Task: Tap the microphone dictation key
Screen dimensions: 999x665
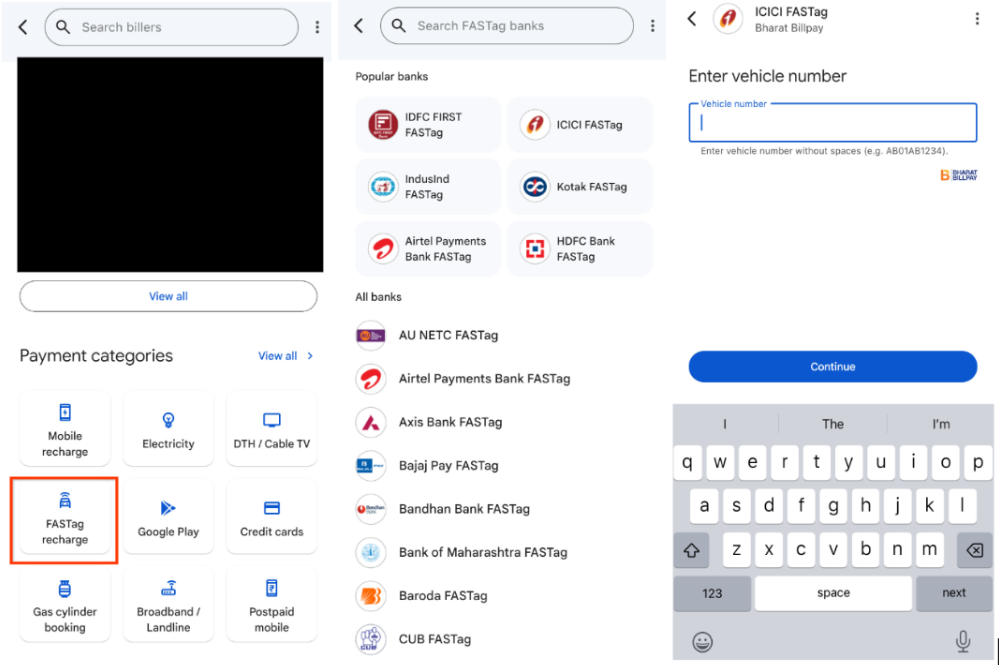Action: [963, 641]
